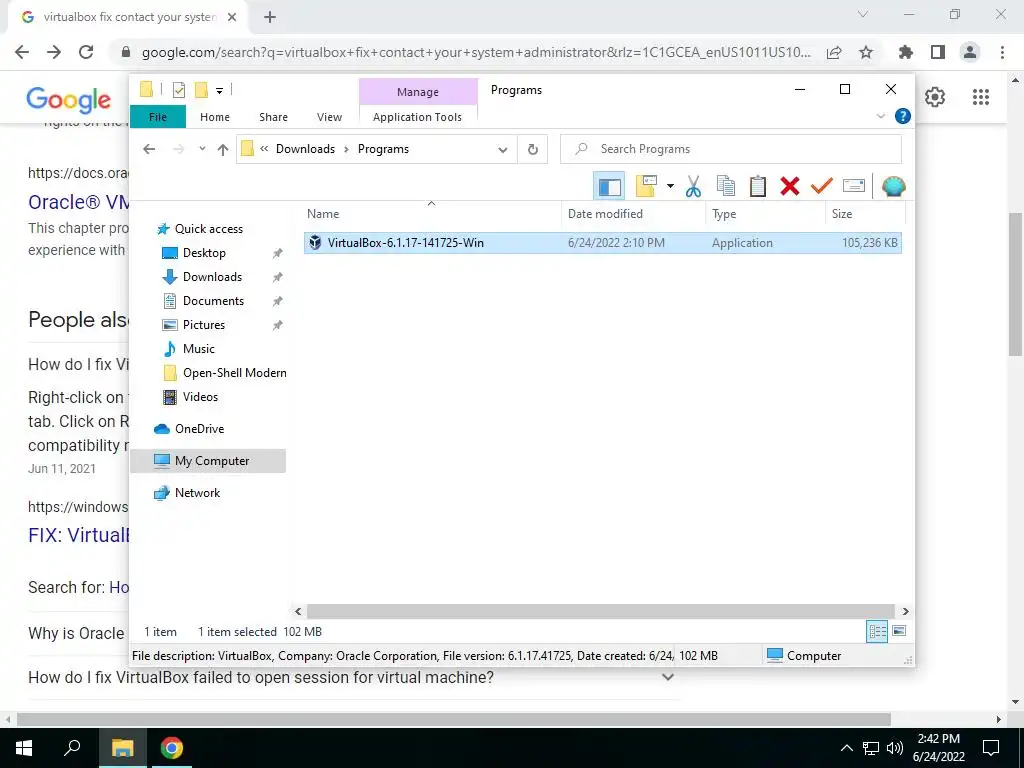
Task: Open the Application Tools tab
Action: click(417, 117)
